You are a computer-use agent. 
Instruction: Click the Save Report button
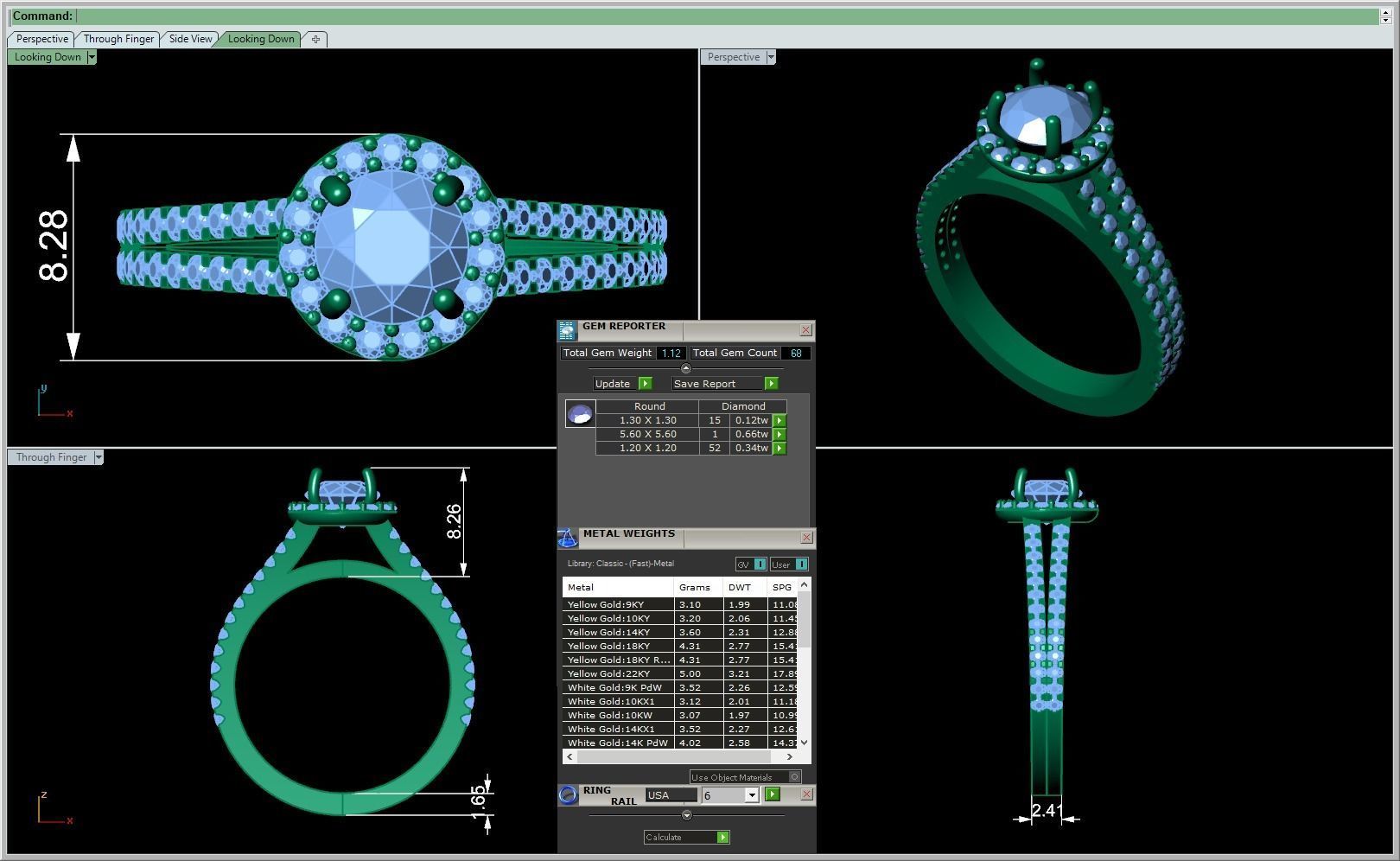click(717, 383)
